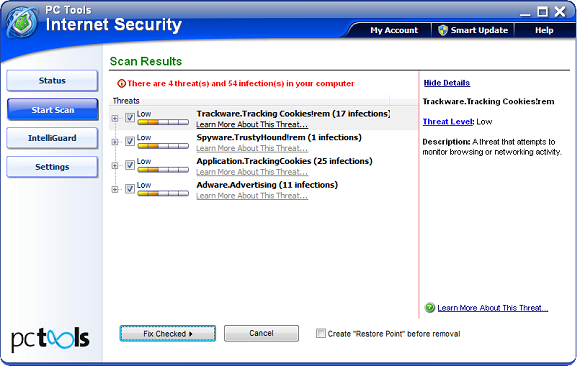Image resolution: width=580 pixels, height=366 pixels.
Task: Open Learn More link under Trackware.Tracking Cookies!rem
Action: click(x=252, y=125)
